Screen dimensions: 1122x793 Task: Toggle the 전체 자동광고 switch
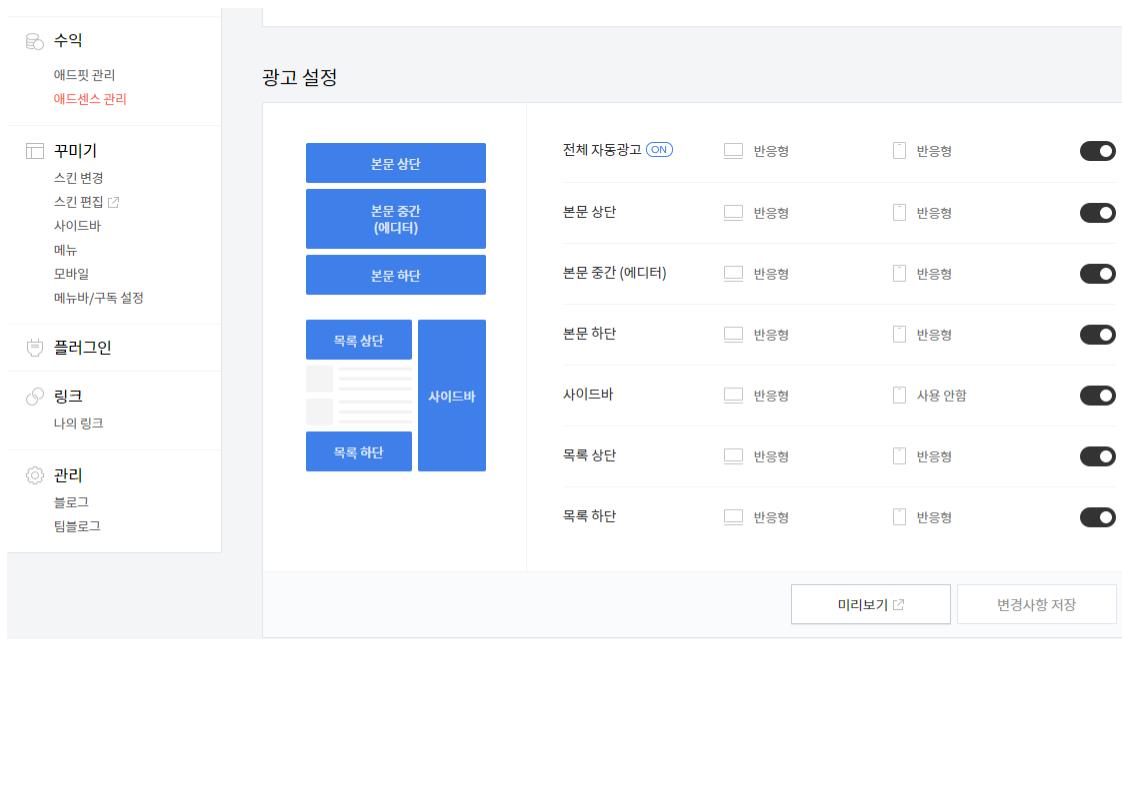1098,151
